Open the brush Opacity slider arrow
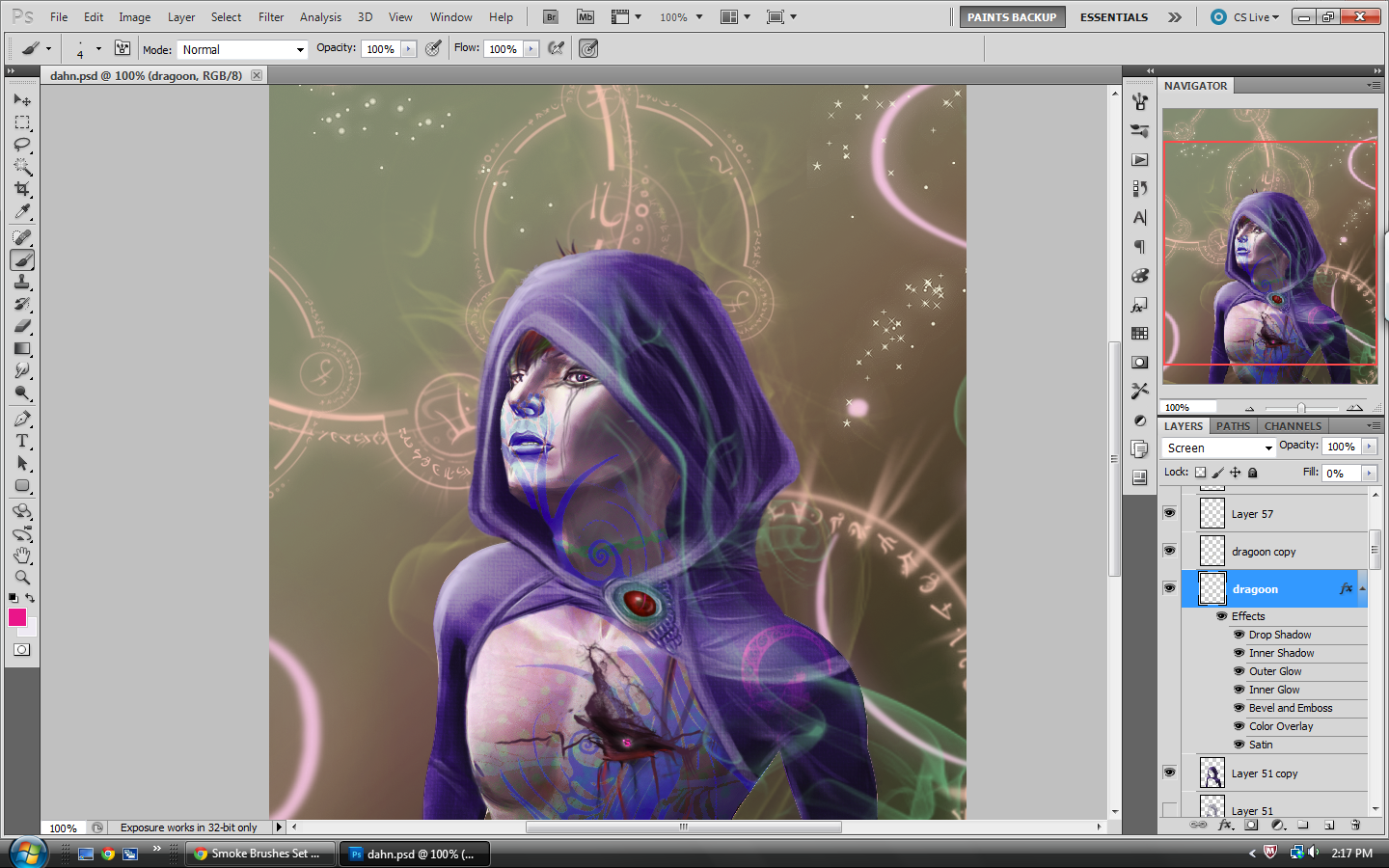 coord(409,49)
